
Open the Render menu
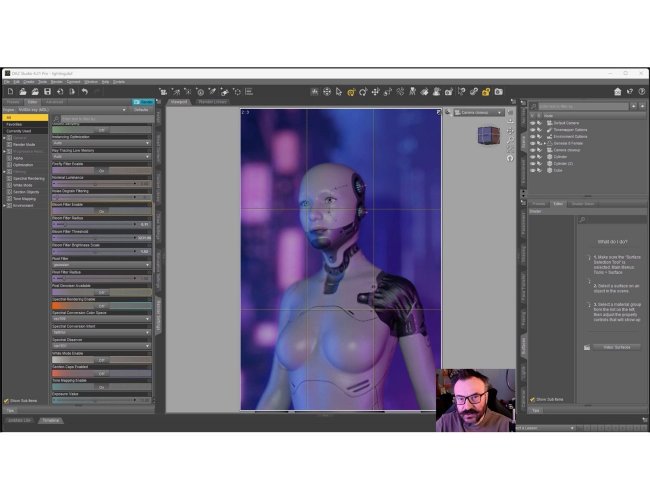click(56, 82)
